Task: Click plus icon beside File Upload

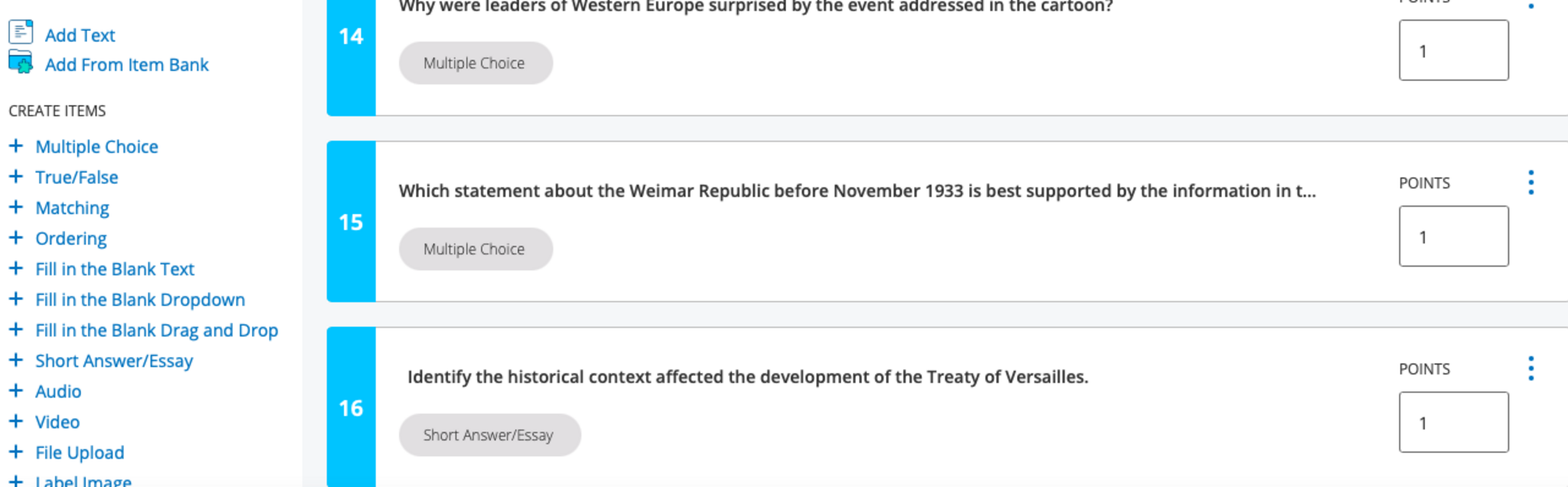Action: tap(16, 452)
